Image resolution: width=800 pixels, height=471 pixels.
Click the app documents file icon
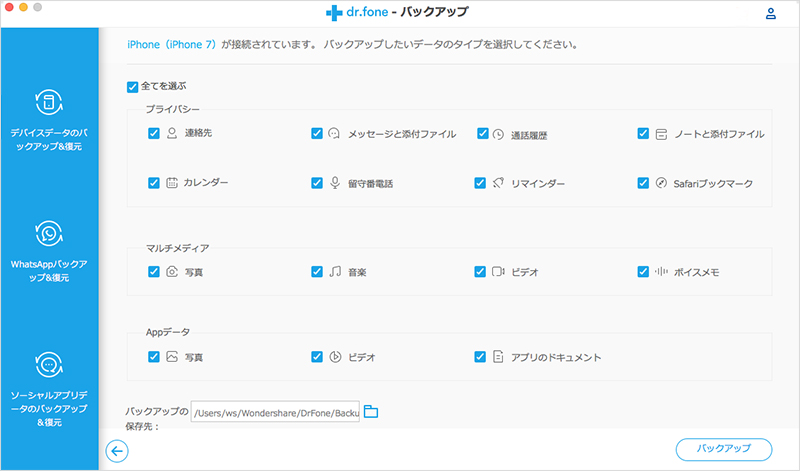[498, 356]
